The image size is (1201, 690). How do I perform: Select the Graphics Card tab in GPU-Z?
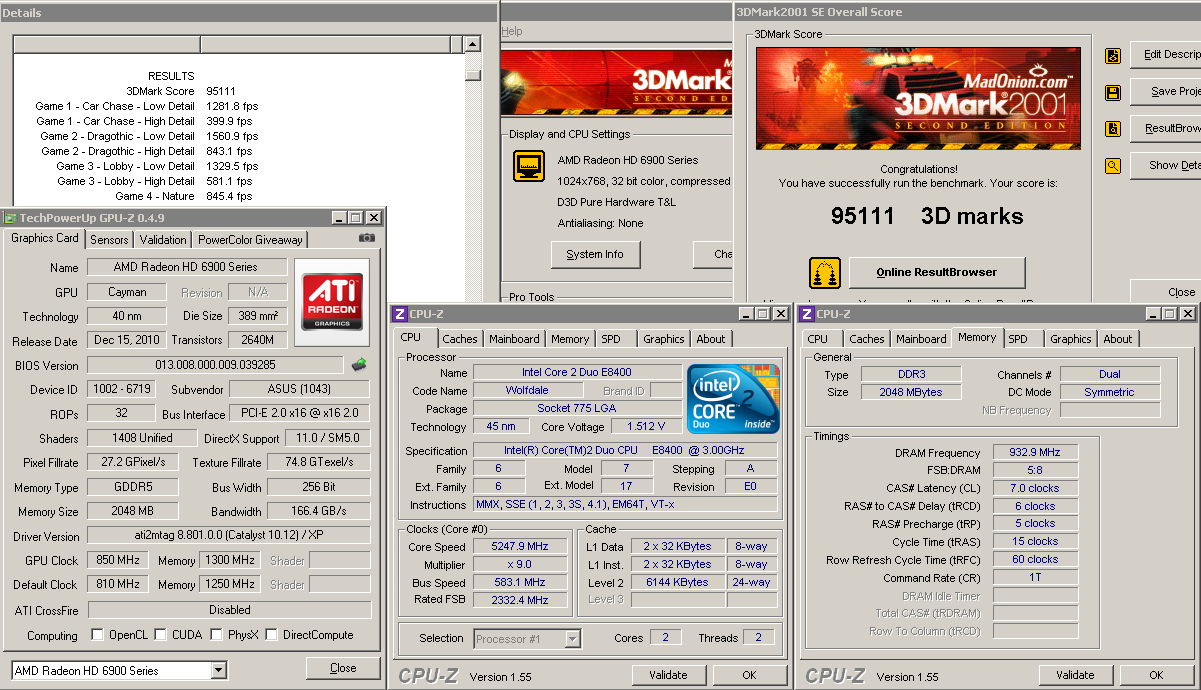coord(45,238)
